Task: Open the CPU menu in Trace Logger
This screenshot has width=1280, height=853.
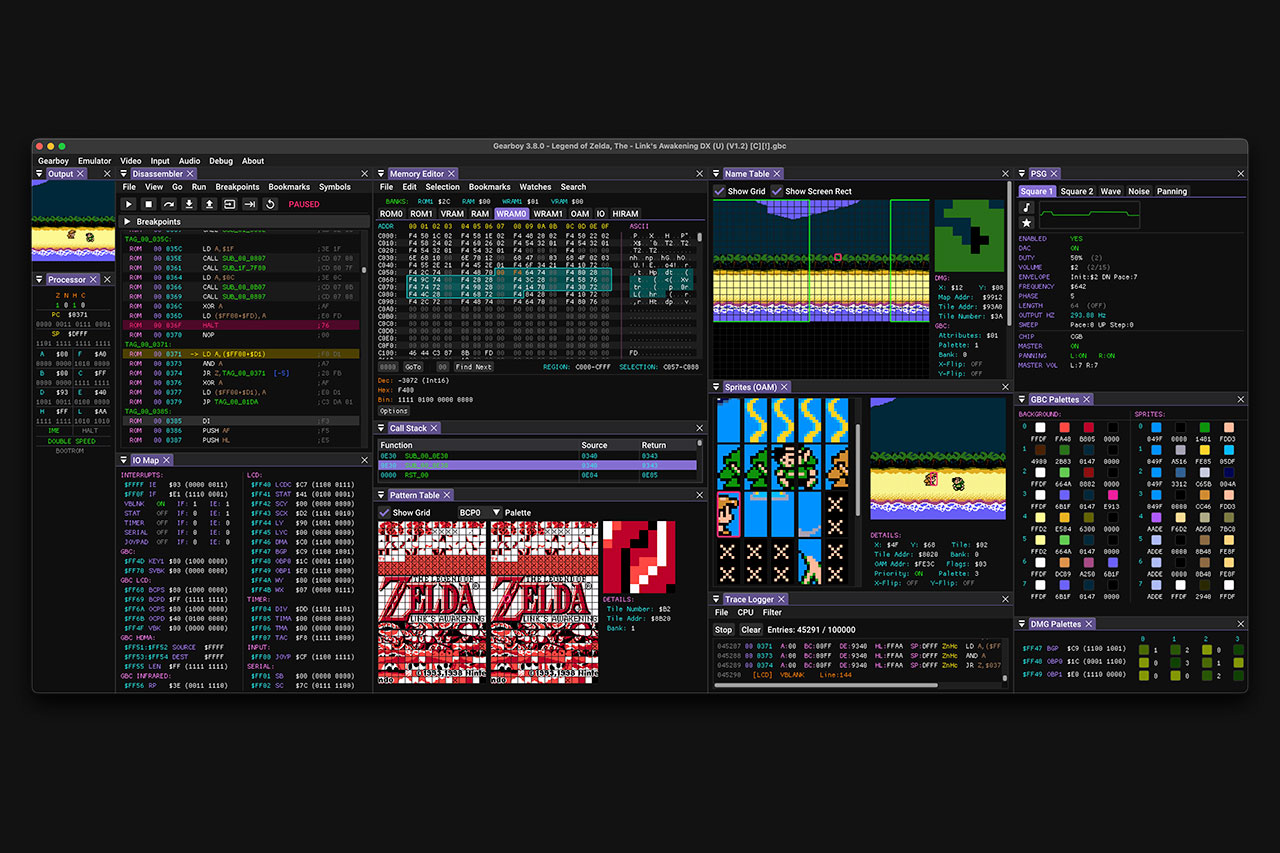Action: [x=746, y=612]
